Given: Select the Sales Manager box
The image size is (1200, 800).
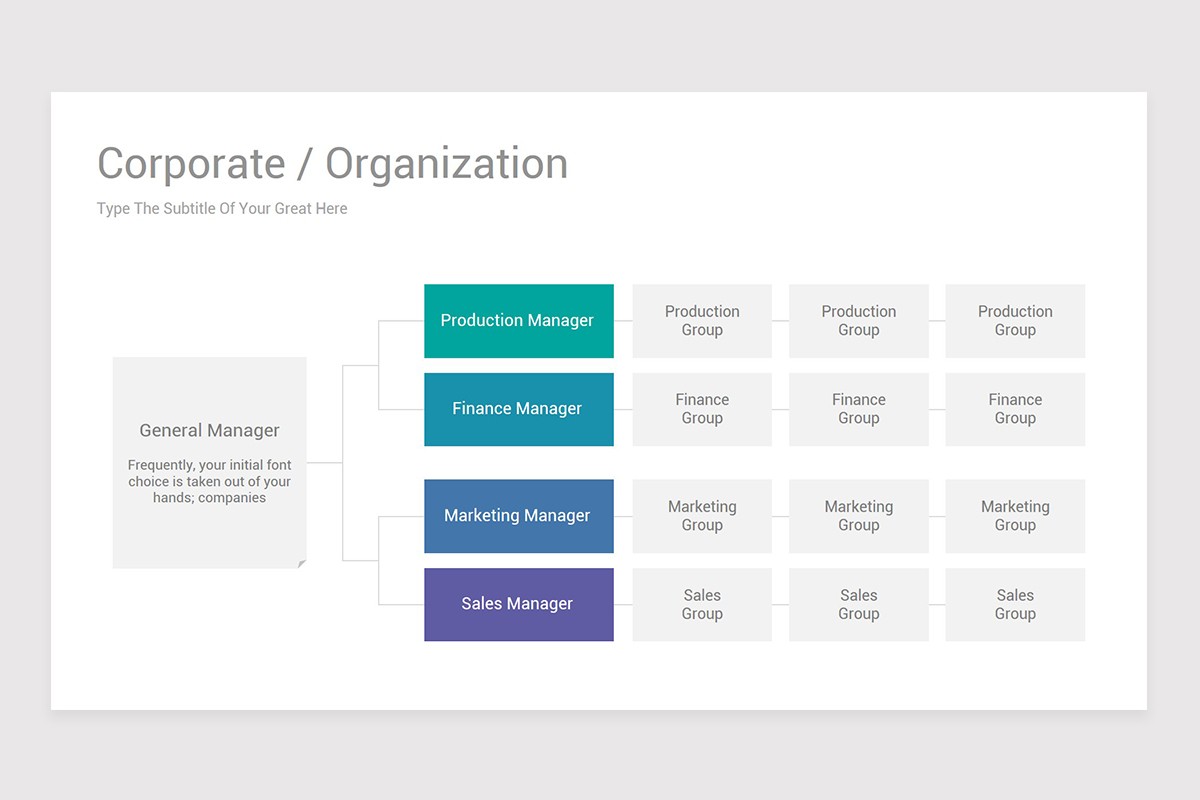Looking at the screenshot, I should click(518, 603).
